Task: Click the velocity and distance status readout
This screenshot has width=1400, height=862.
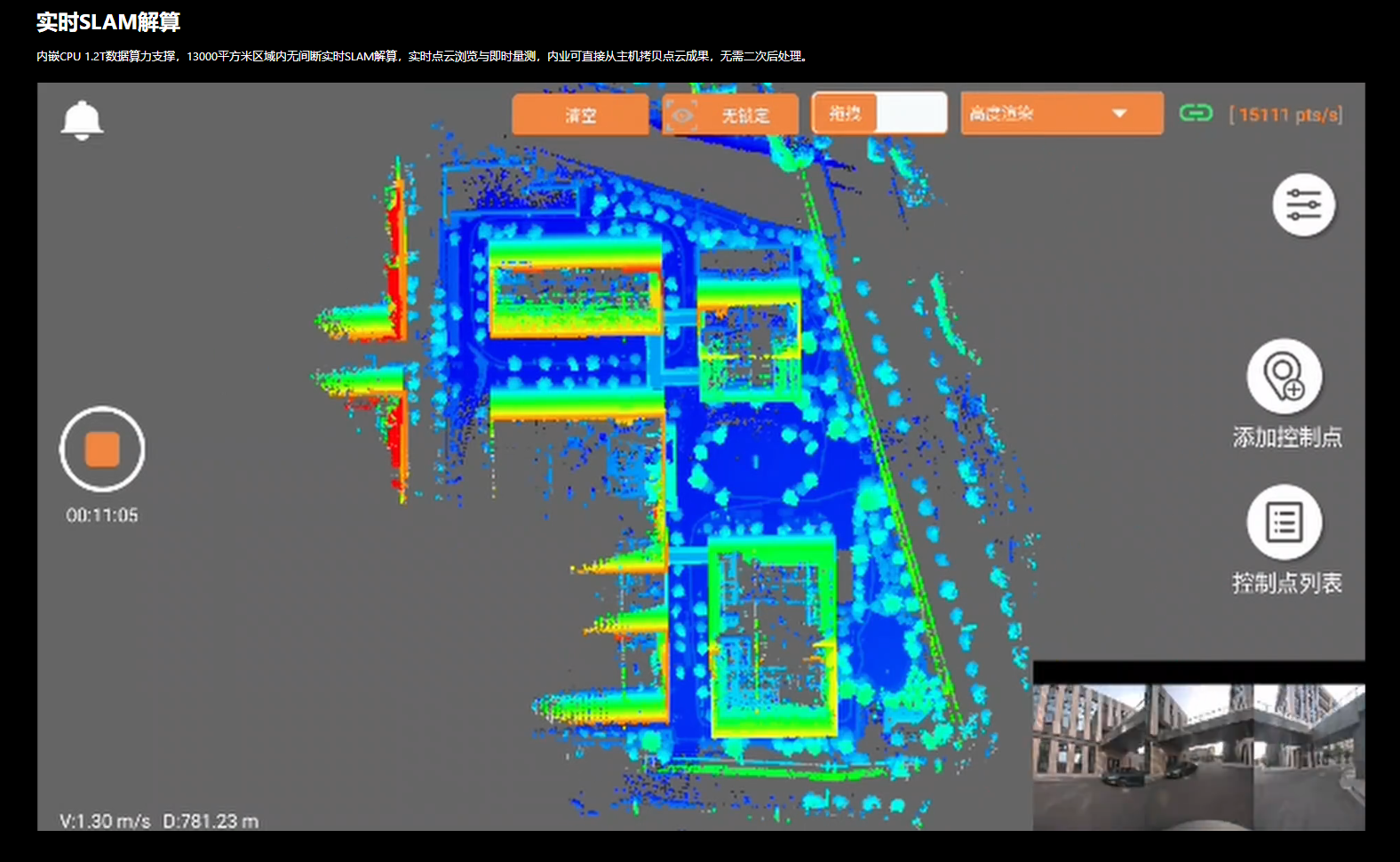Action: pos(159,821)
